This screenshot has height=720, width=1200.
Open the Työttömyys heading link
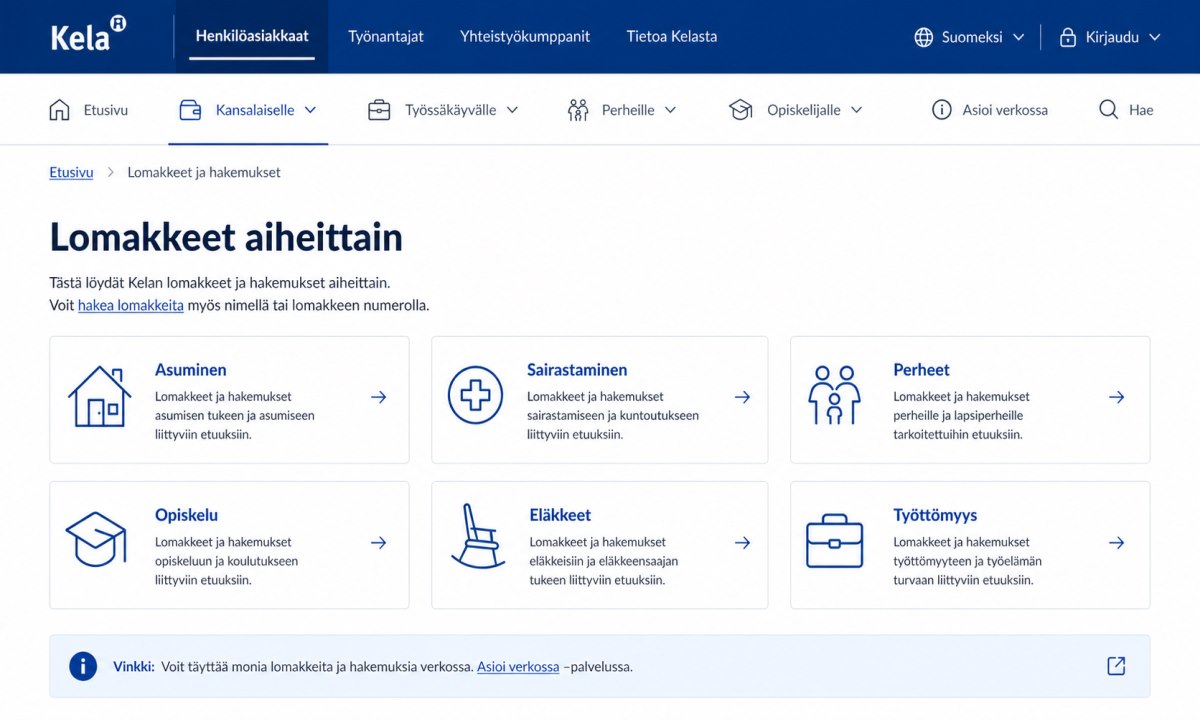click(935, 515)
